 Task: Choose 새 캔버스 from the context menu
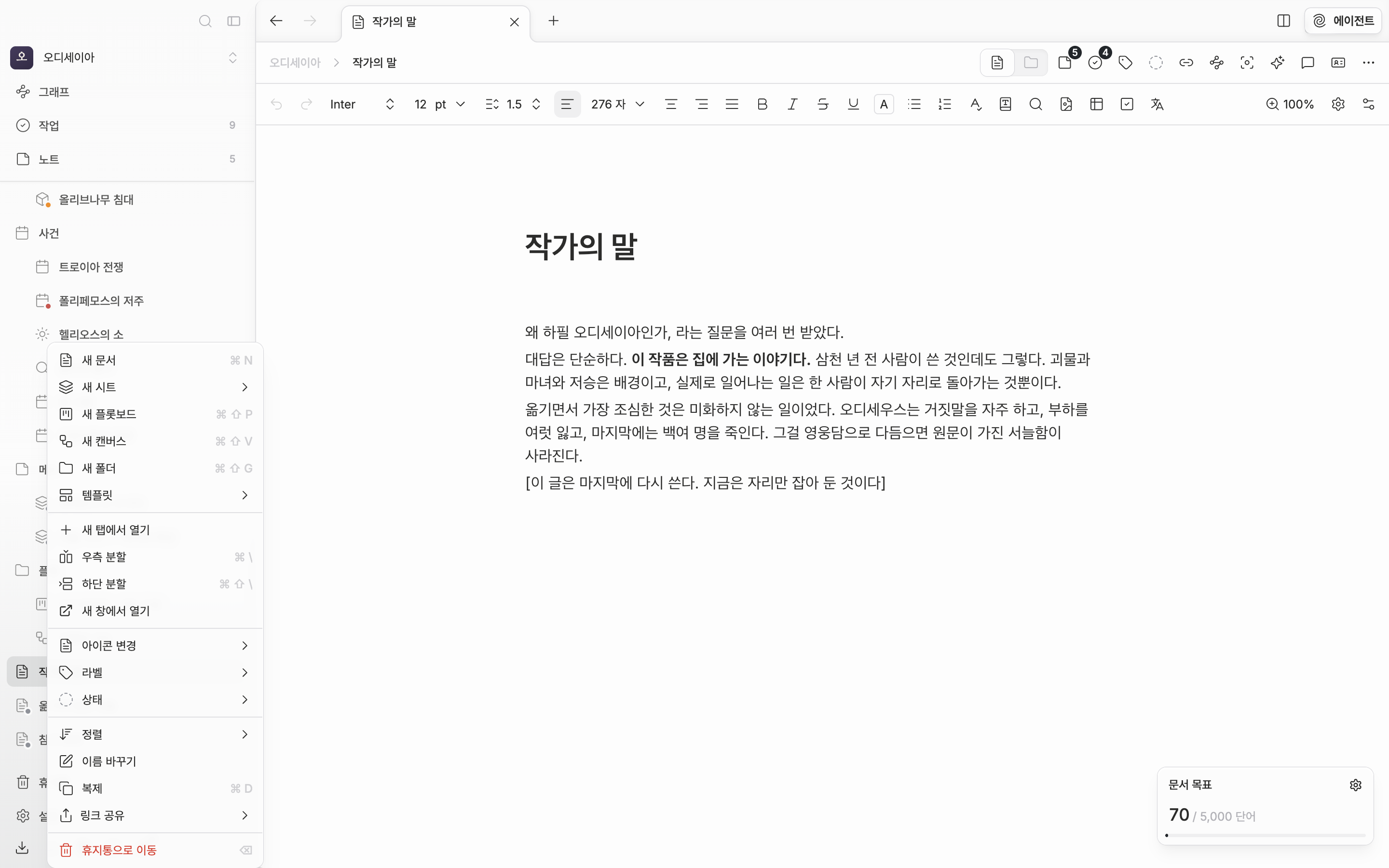pos(156,441)
